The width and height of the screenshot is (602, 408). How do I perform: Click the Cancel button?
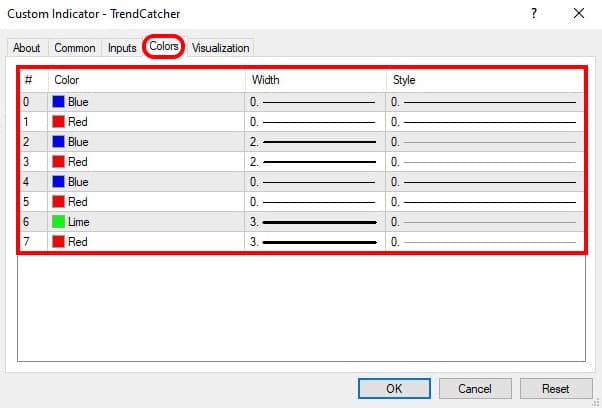pos(475,388)
